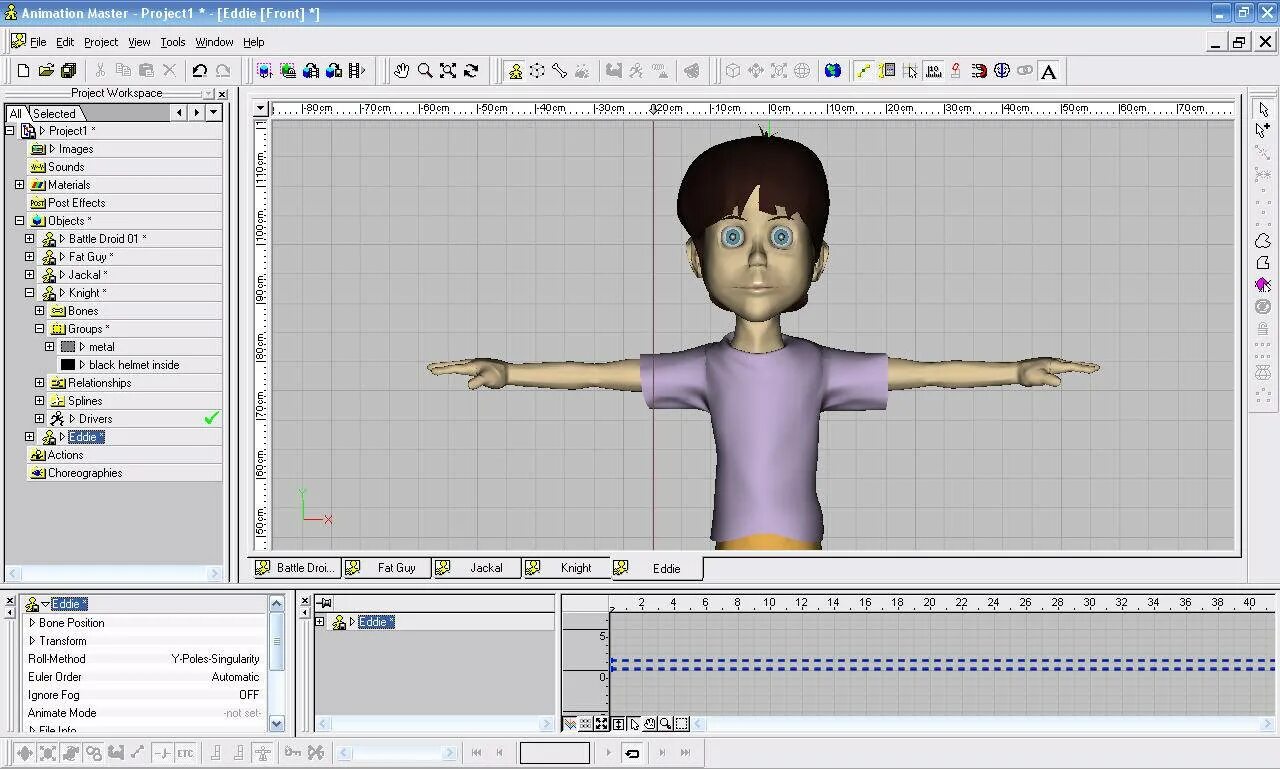
Task: Toggle the Ignore Fog OFF value
Action: point(248,695)
